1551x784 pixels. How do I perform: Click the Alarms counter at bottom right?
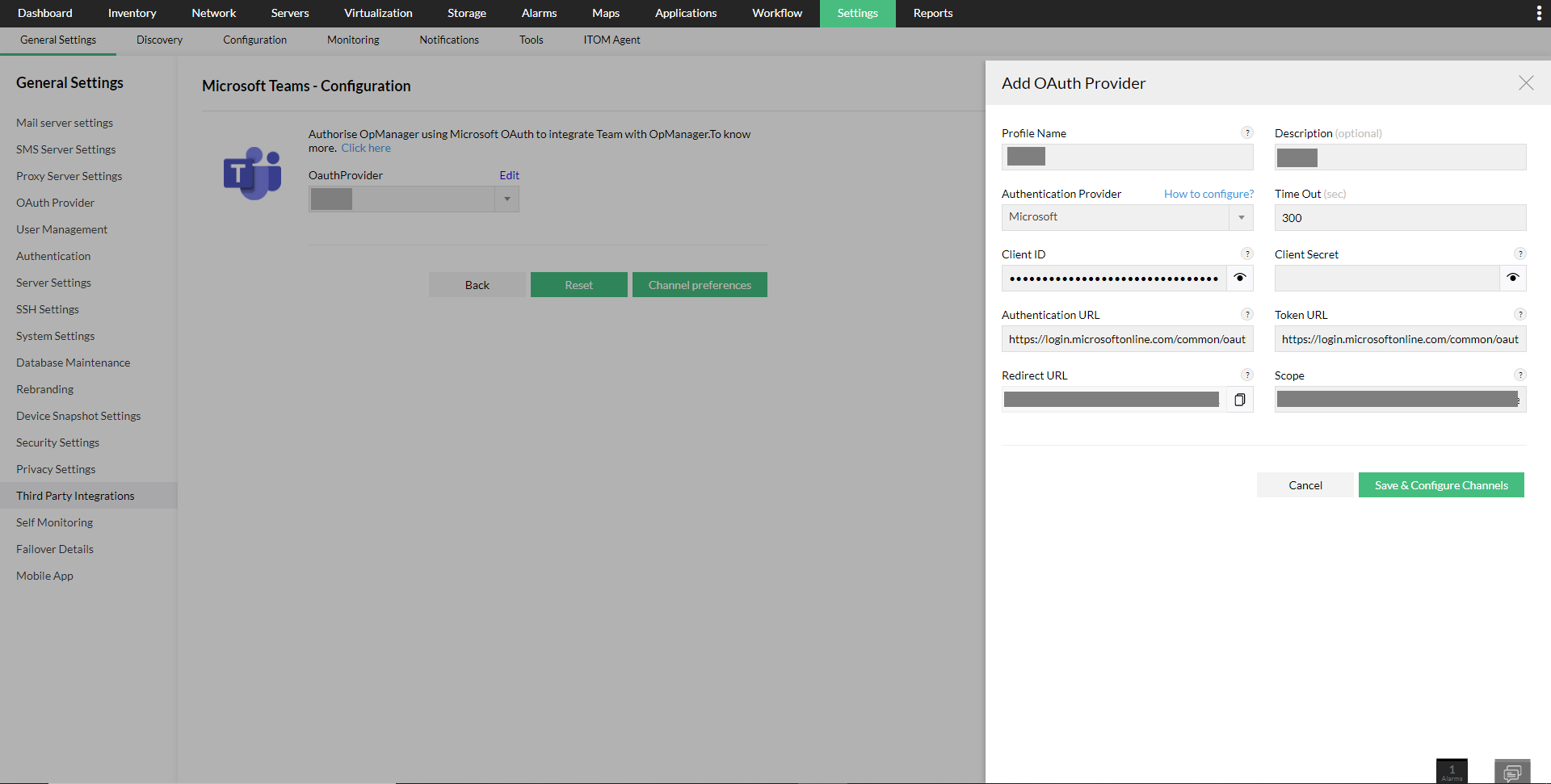pyautogui.click(x=1451, y=769)
